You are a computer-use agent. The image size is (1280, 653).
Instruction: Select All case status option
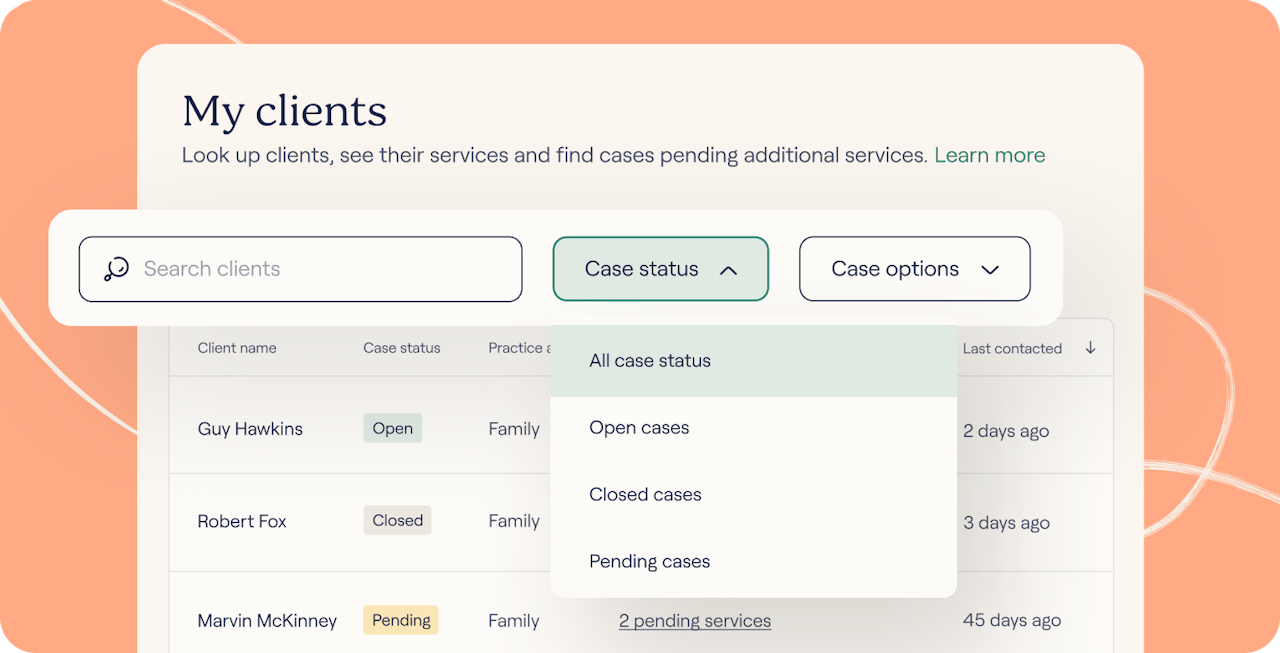[x=650, y=361]
